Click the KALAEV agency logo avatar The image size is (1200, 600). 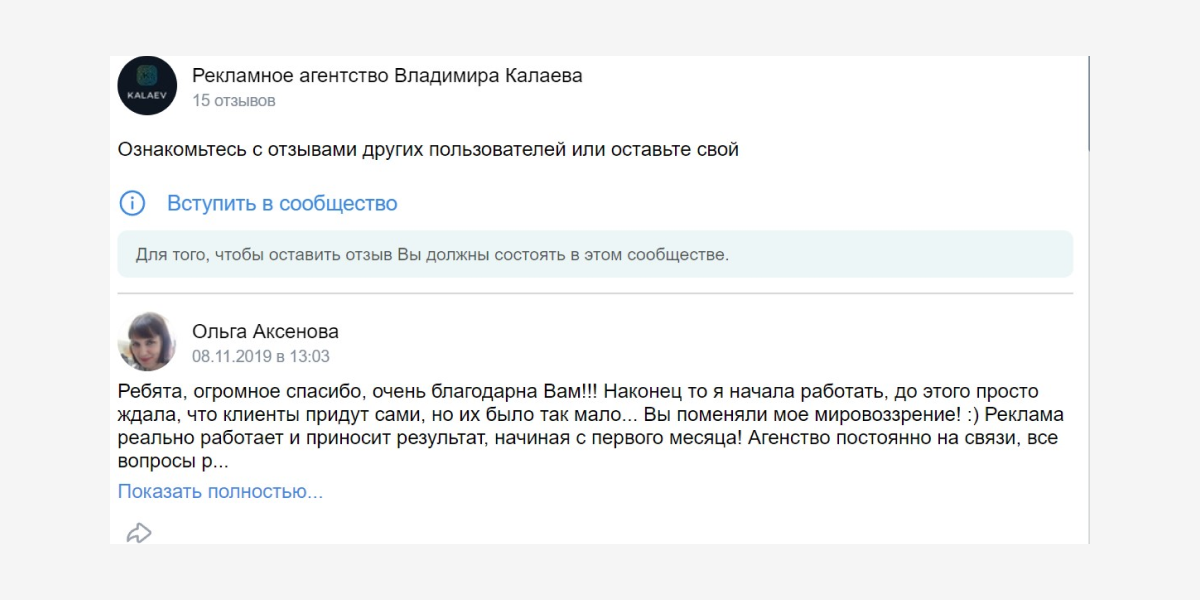(x=147, y=86)
